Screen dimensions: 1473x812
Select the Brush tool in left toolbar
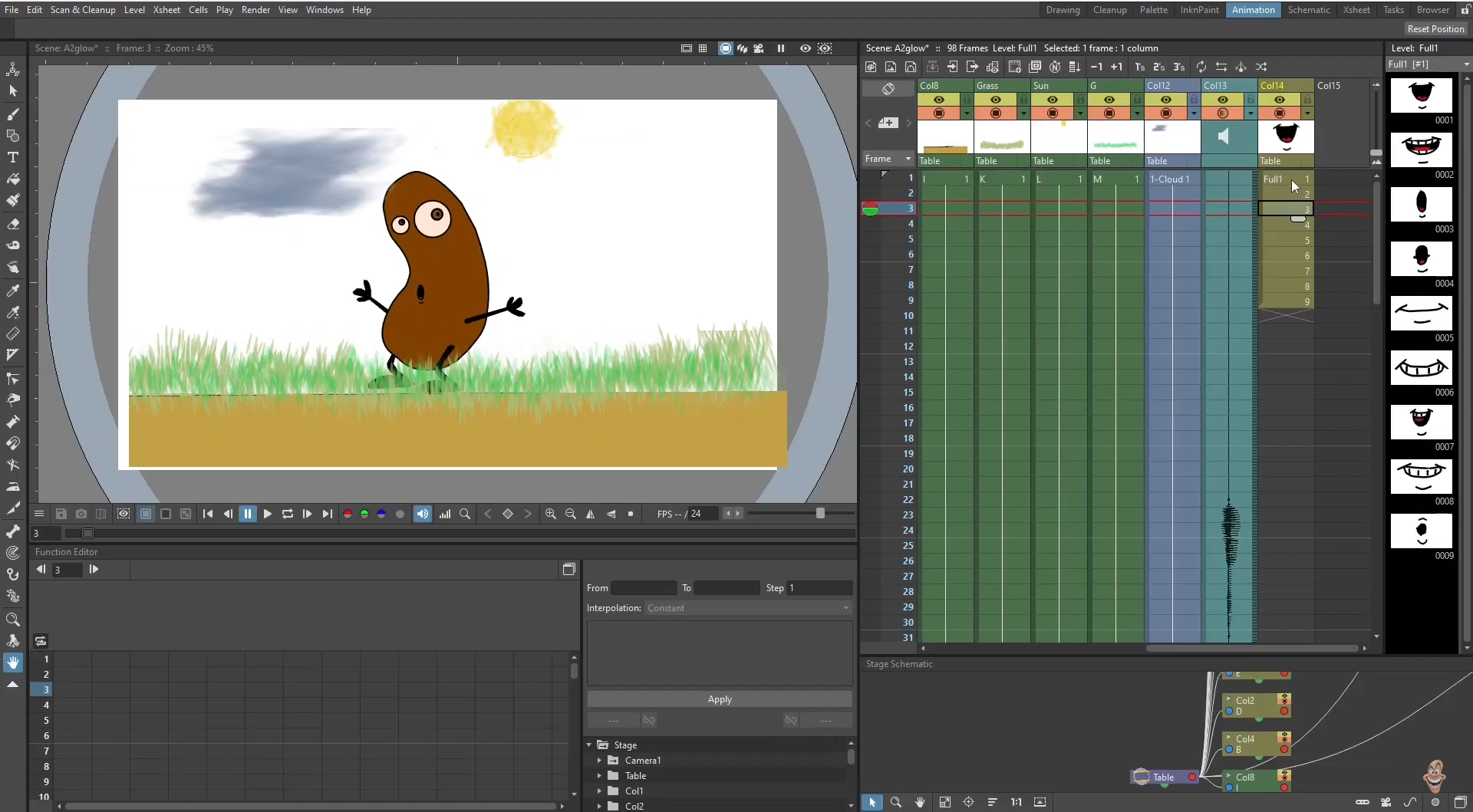13,114
